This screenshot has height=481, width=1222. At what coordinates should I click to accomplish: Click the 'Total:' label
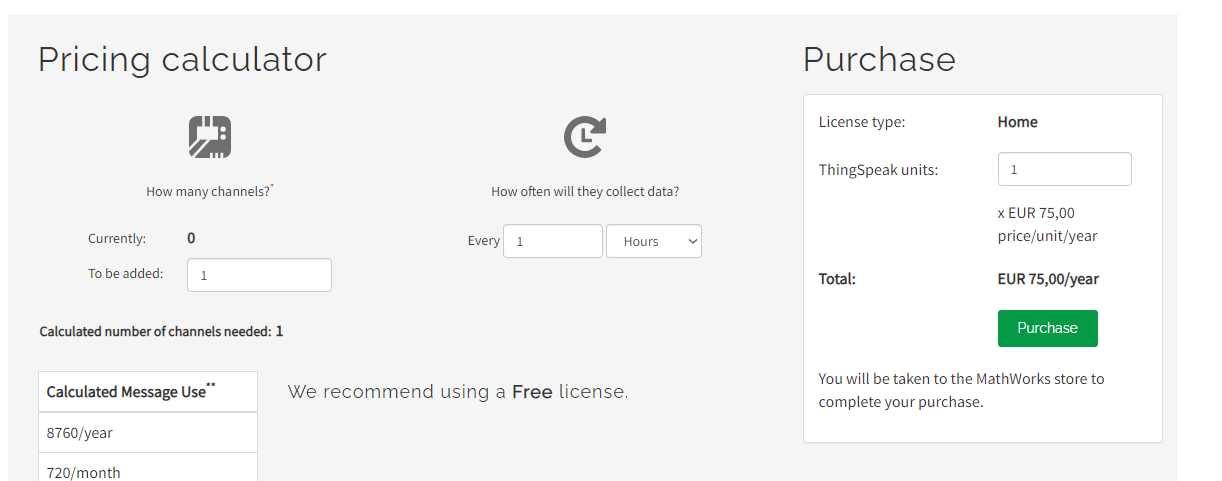click(x=837, y=279)
